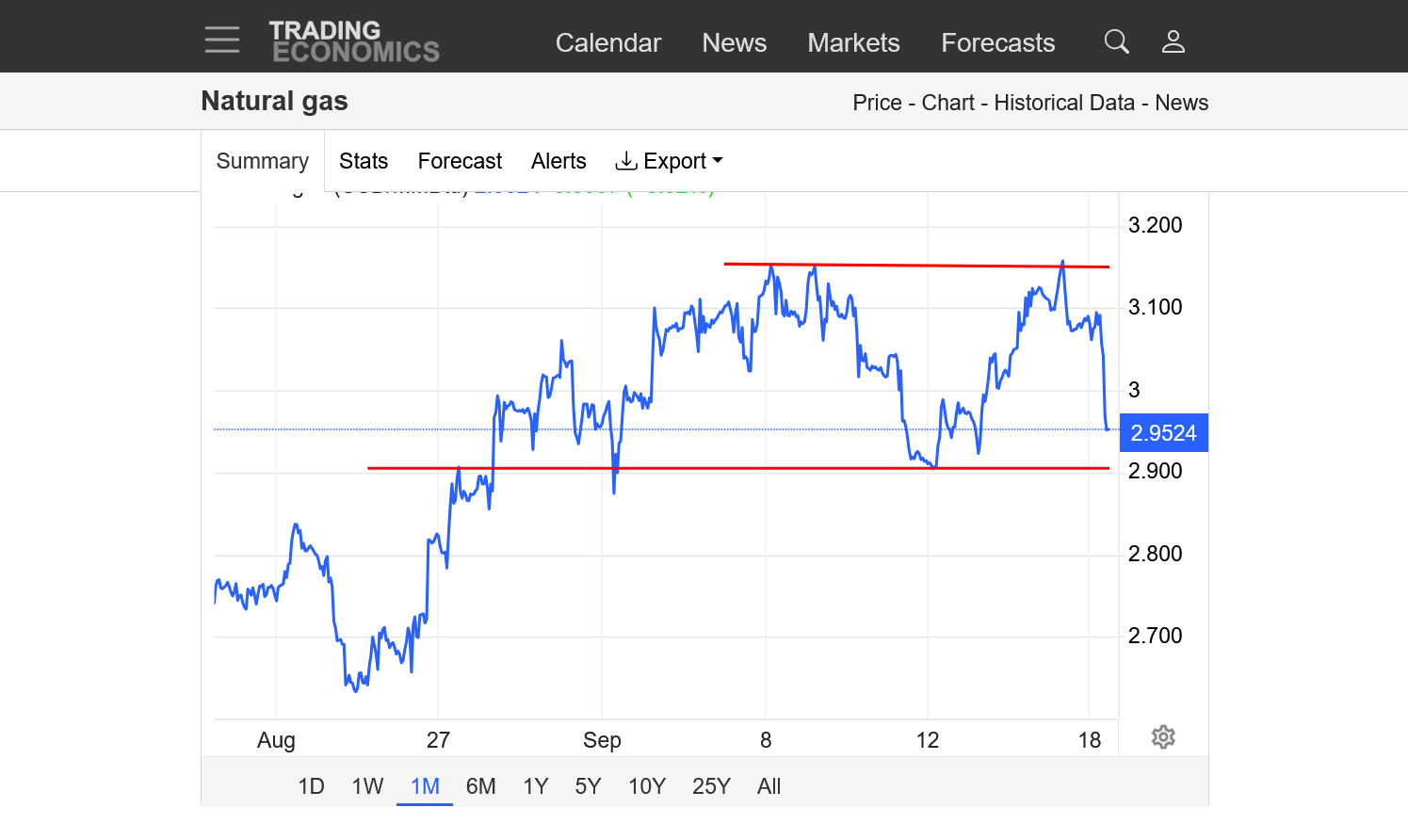This screenshot has width=1408, height=840.
Task: Open Calendar in top navigation
Action: [x=608, y=43]
